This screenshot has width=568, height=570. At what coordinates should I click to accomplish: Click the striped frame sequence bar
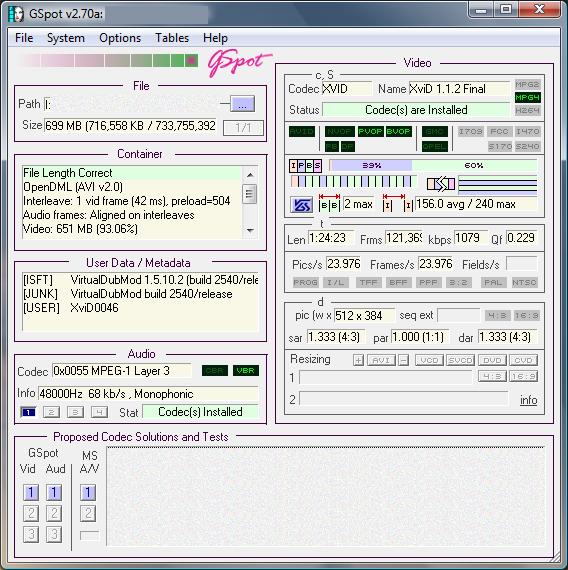click(353, 181)
